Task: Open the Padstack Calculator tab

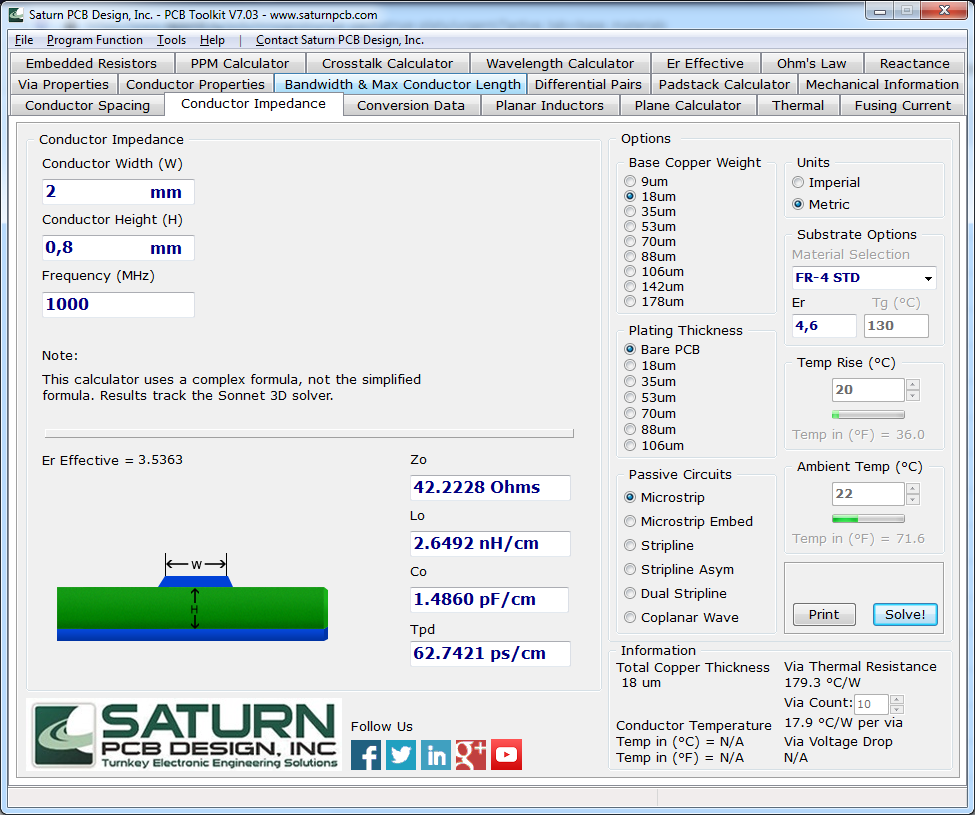Action: tap(724, 85)
